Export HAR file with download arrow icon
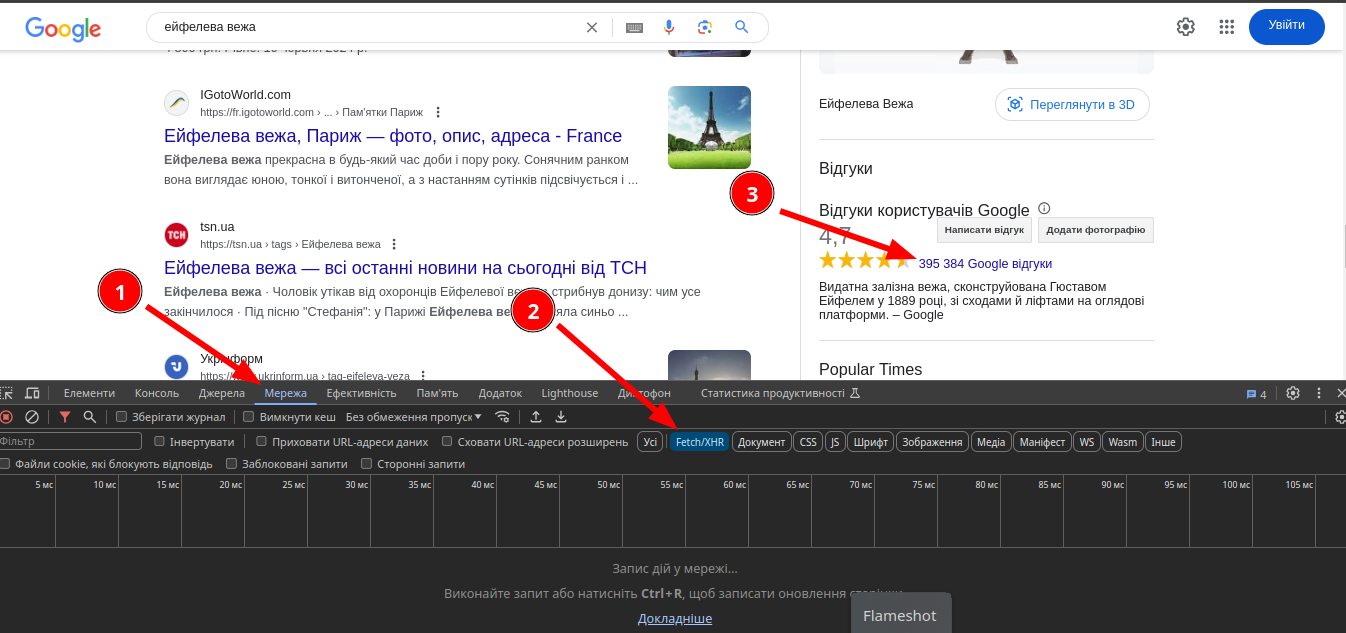Image resolution: width=1346 pixels, height=633 pixels. pos(561,417)
